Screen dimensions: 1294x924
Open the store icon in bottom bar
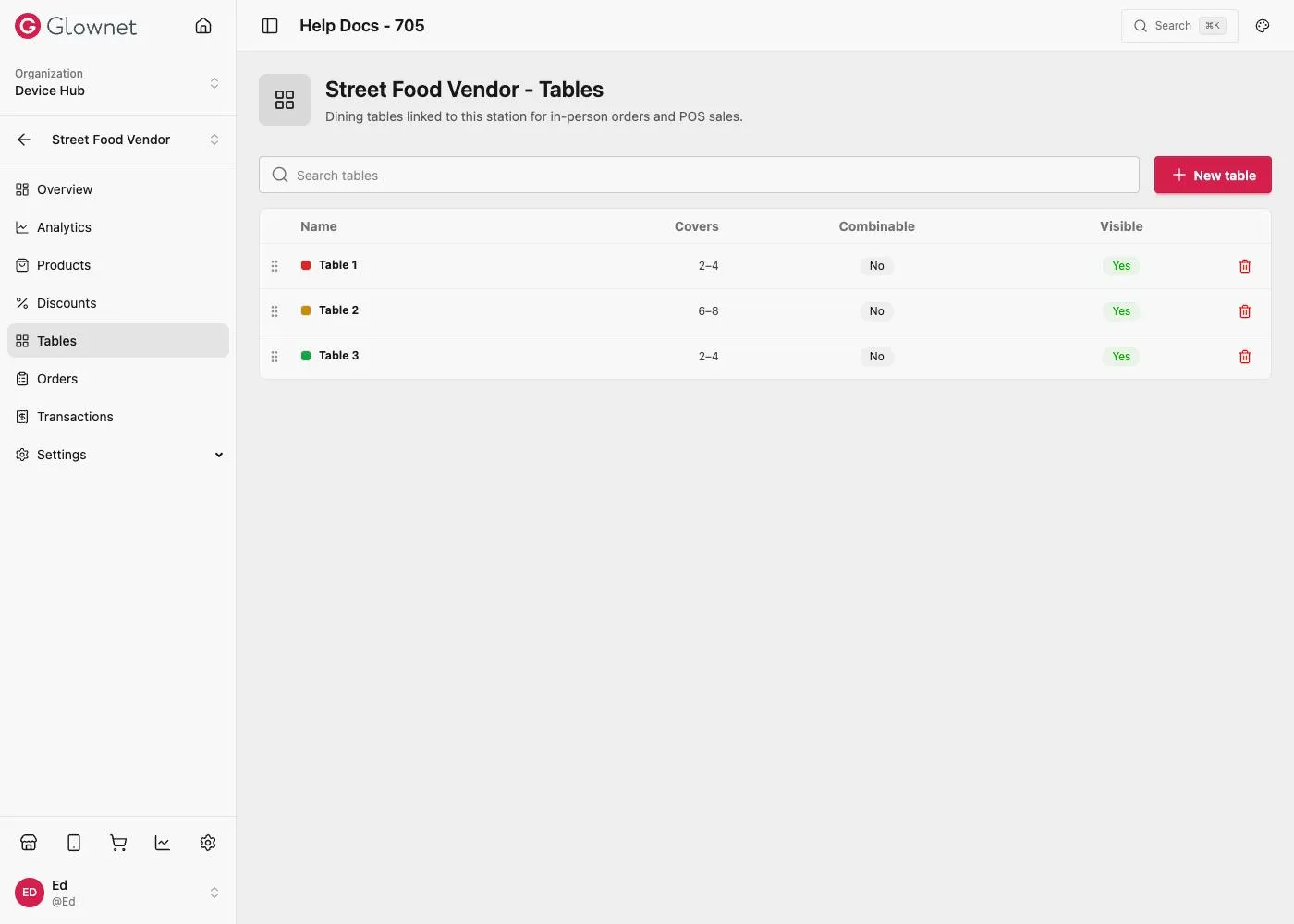pos(29,843)
